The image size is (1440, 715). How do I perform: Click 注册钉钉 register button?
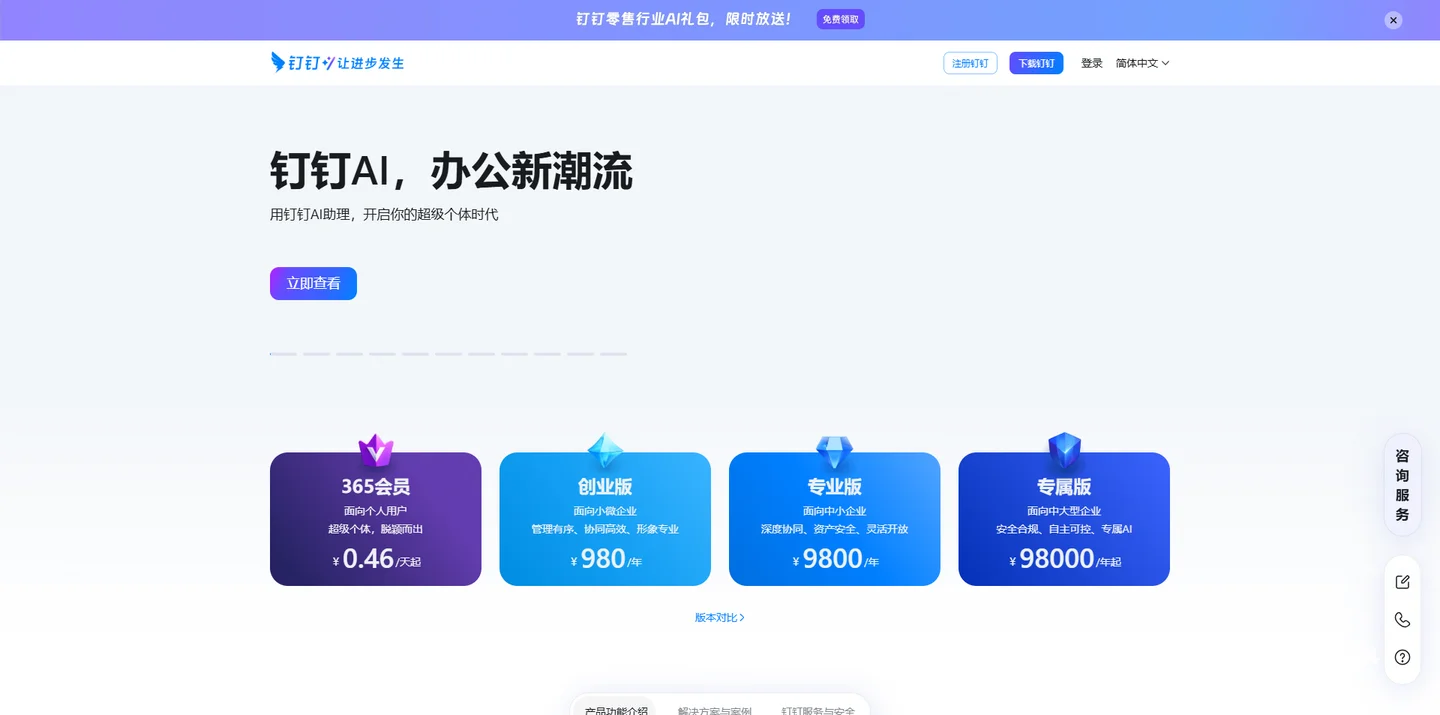point(970,63)
